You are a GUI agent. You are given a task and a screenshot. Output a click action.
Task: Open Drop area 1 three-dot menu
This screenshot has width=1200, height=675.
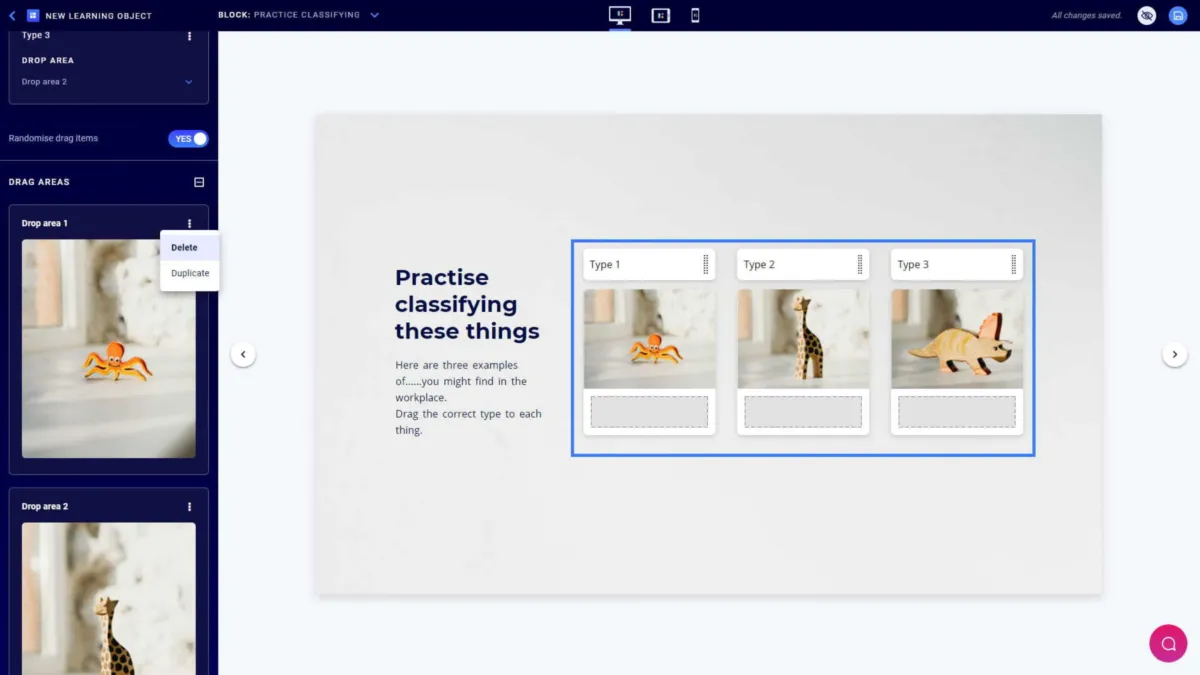[189, 224]
